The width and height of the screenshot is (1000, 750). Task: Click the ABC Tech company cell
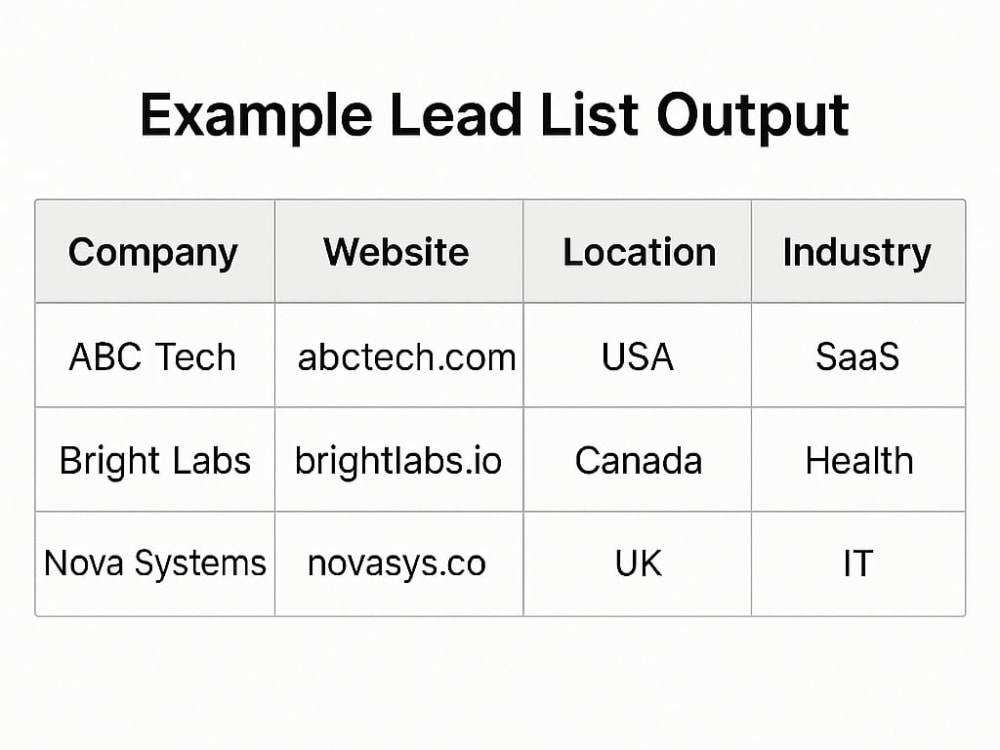point(152,357)
